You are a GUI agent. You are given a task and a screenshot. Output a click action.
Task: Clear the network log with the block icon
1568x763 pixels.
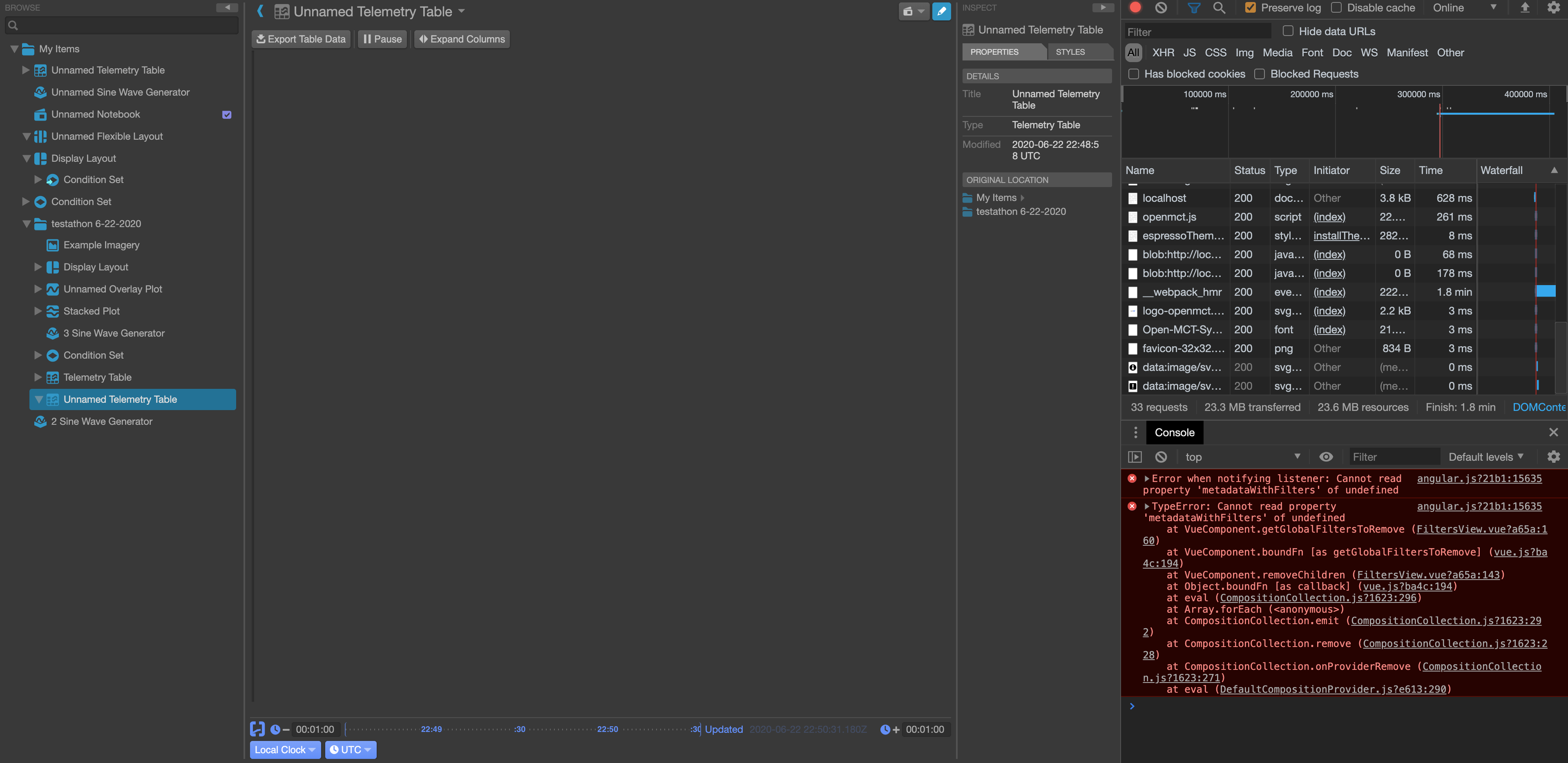(x=1161, y=8)
